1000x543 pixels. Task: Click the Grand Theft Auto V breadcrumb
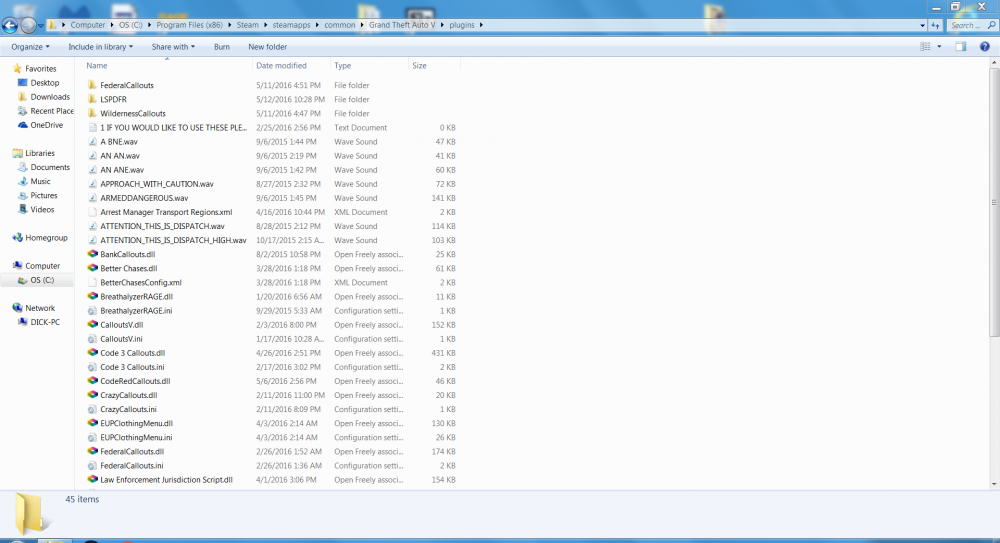click(x=402, y=25)
